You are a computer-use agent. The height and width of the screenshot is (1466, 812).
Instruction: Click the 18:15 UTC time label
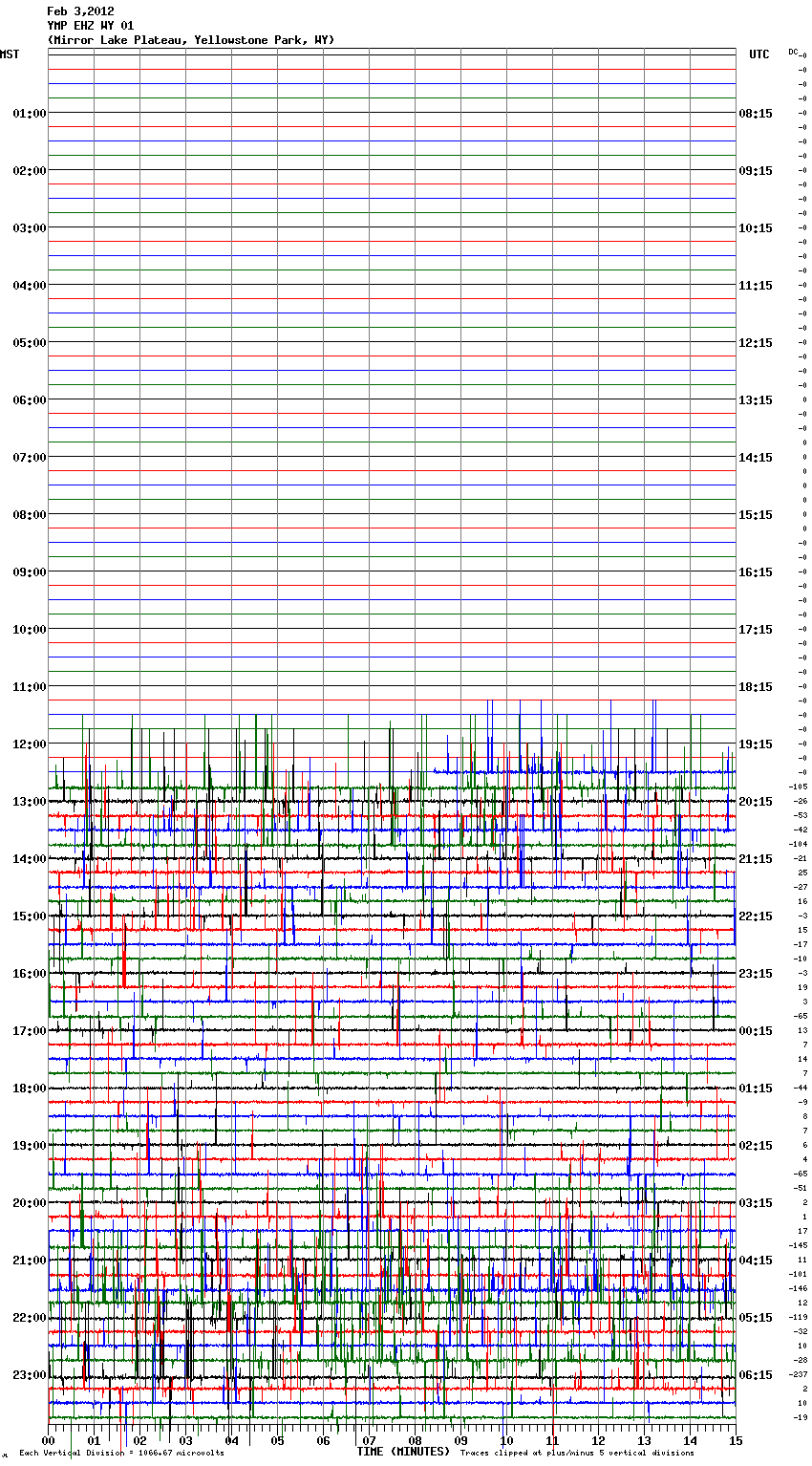click(756, 687)
